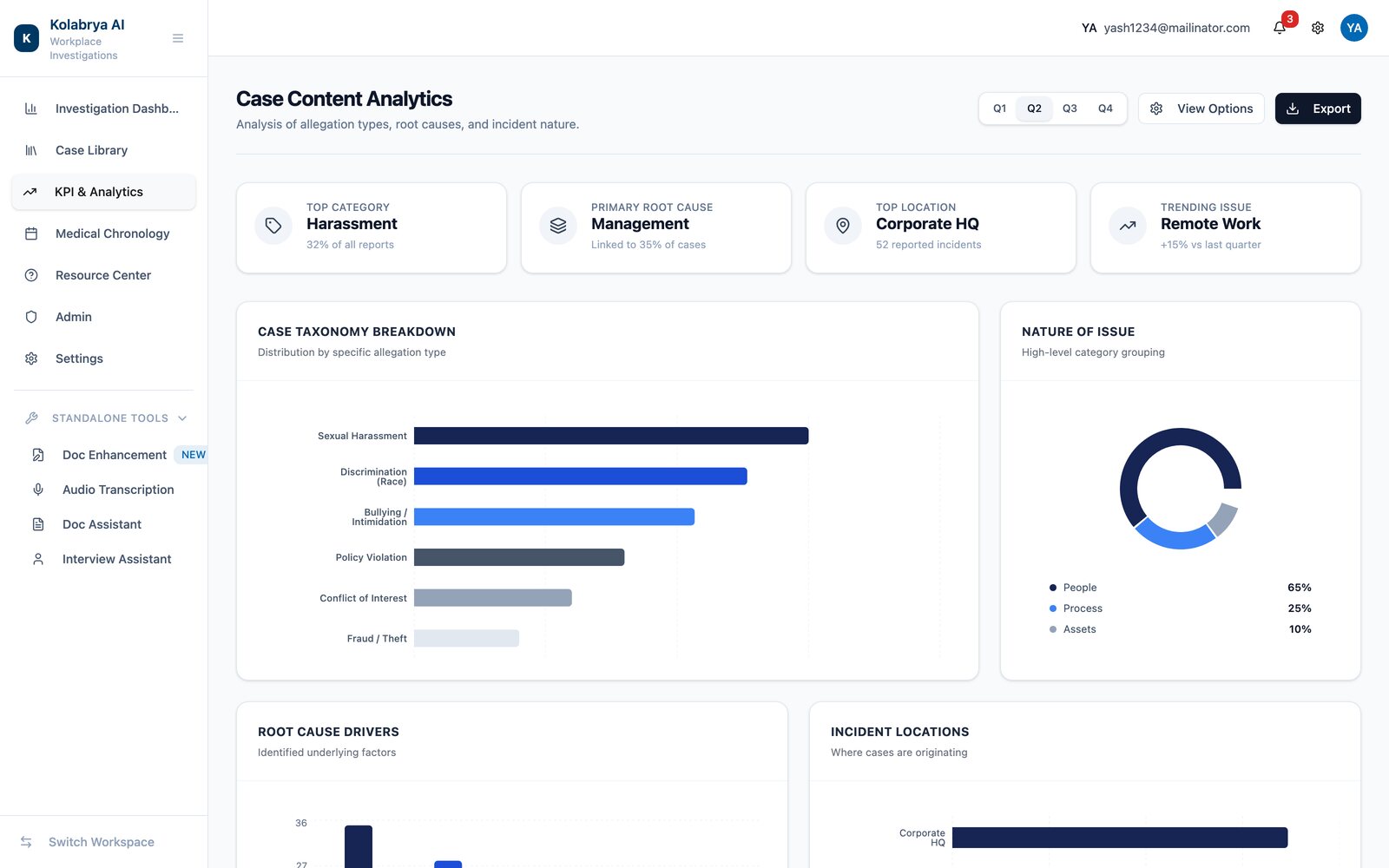Image resolution: width=1389 pixels, height=868 pixels.
Task: Click the Switch Workspace arrows icon
Action: point(26,842)
